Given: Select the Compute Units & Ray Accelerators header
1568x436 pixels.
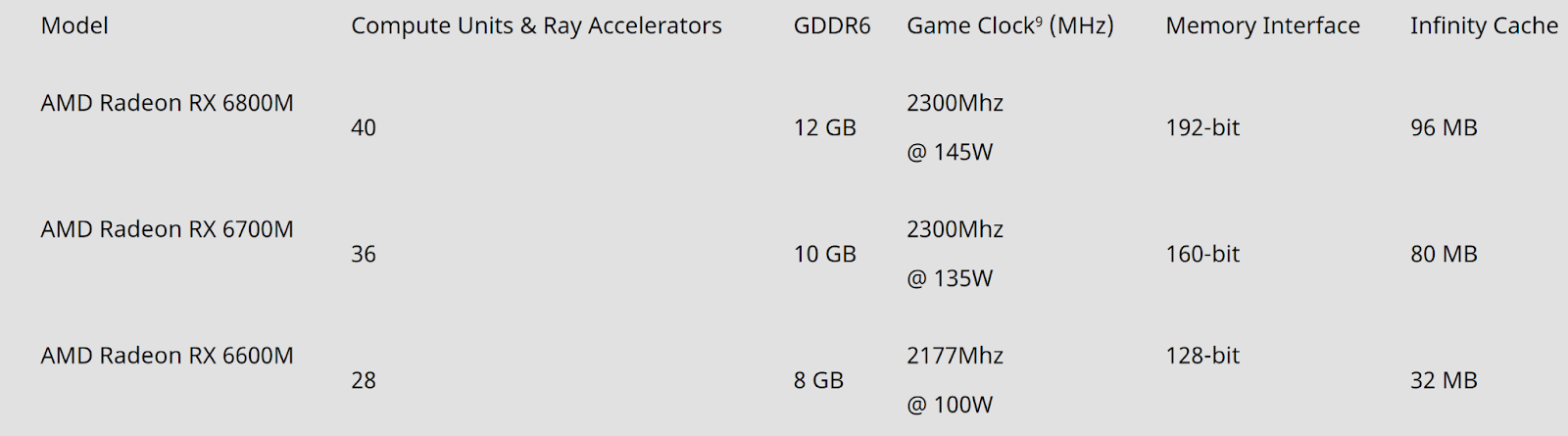Looking at the screenshot, I should click(x=536, y=25).
